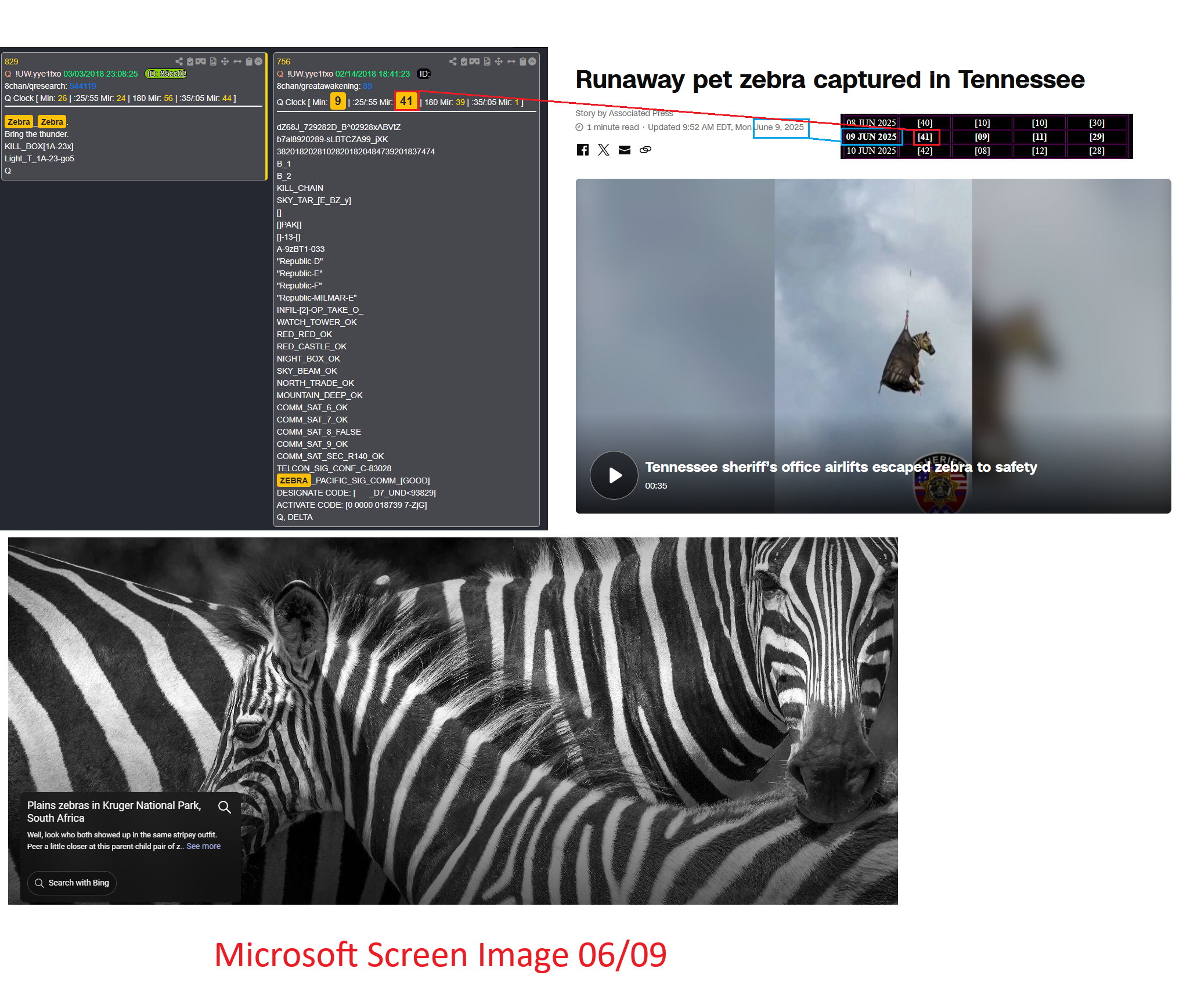This screenshot has height=1008, width=1190.
Task: Click the goggles icon on post 756
Action: (x=475, y=62)
